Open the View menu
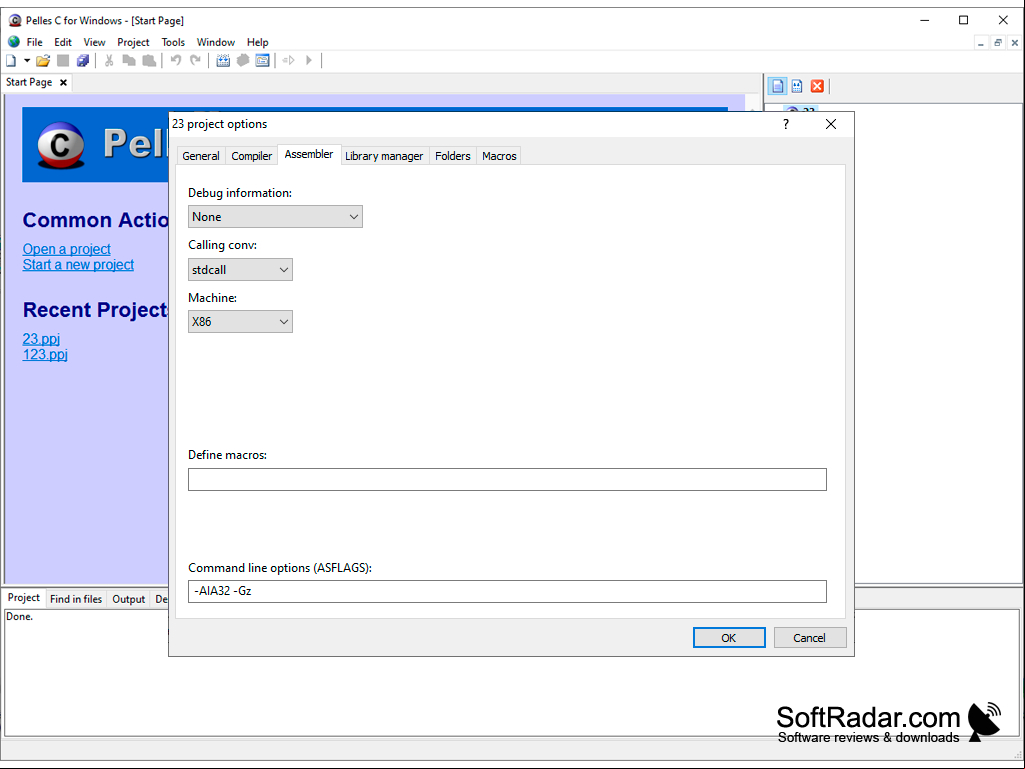Image resolution: width=1025 pixels, height=769 pixels. coord(94,42)
